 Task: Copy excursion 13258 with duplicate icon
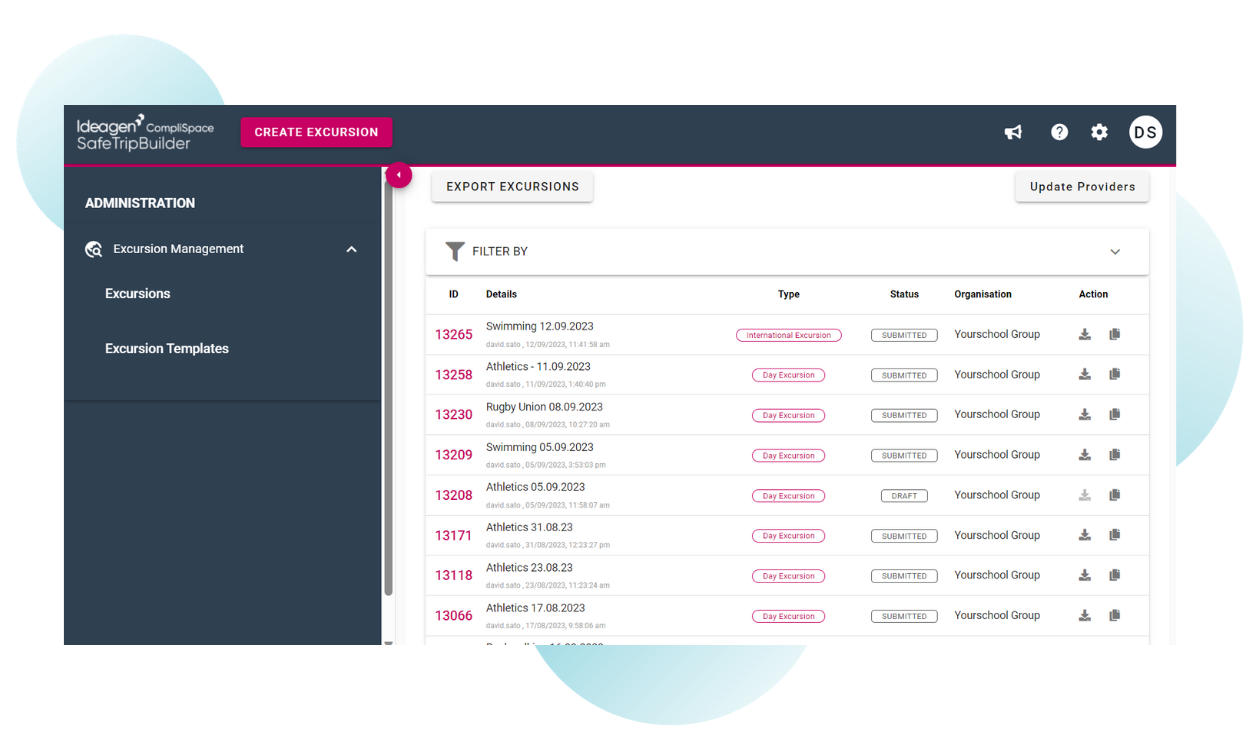click(1115, 375)
